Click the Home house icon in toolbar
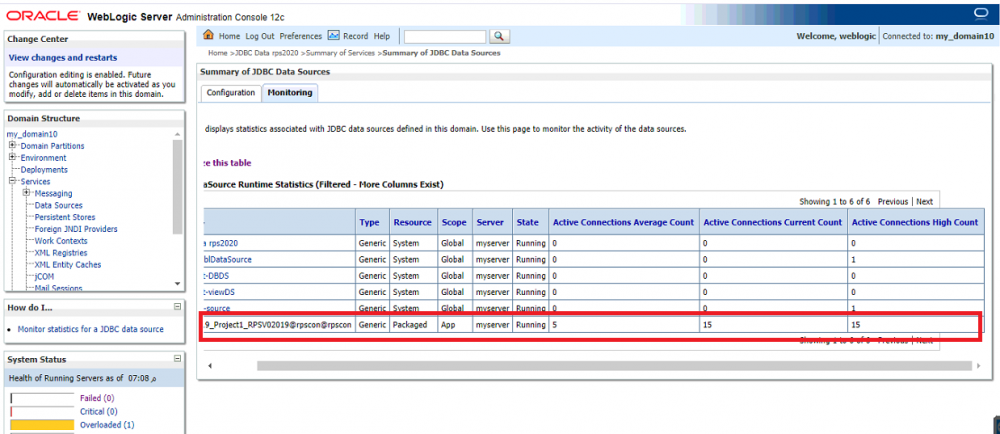Image resolution: width=1000 pixels, height=434 pixels. (208, 36)
